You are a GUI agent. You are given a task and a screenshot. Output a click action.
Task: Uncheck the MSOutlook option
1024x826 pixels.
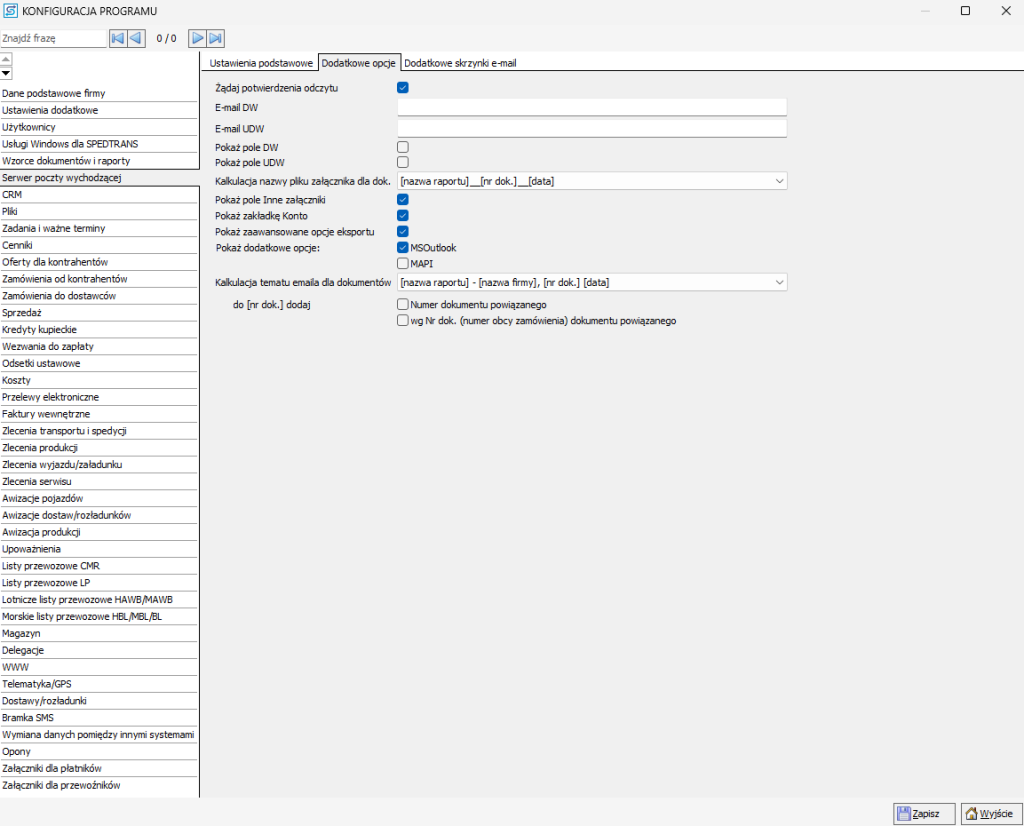pyautogui.click(x=403, y=247)
